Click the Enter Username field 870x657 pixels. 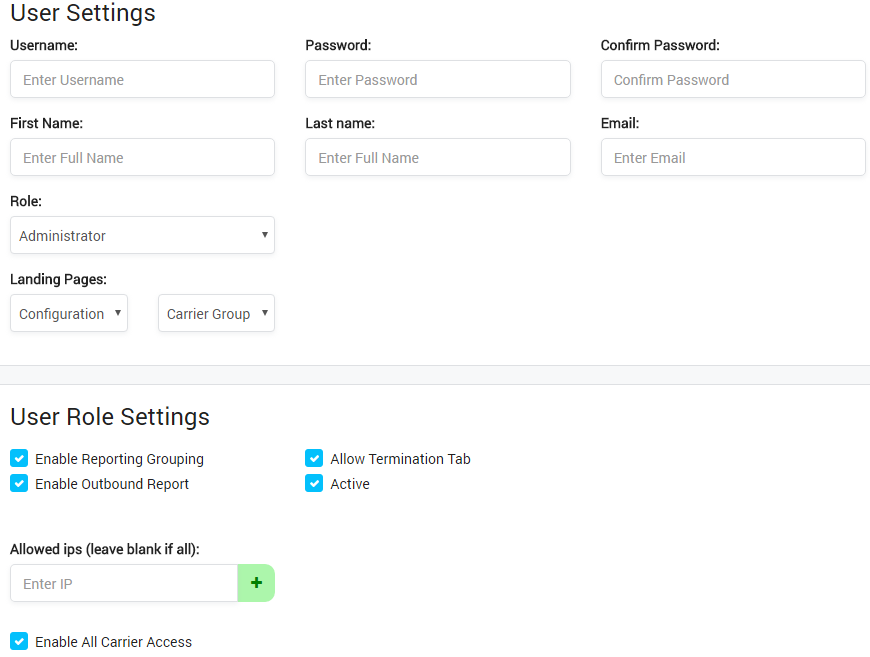(x=142, y=79)
